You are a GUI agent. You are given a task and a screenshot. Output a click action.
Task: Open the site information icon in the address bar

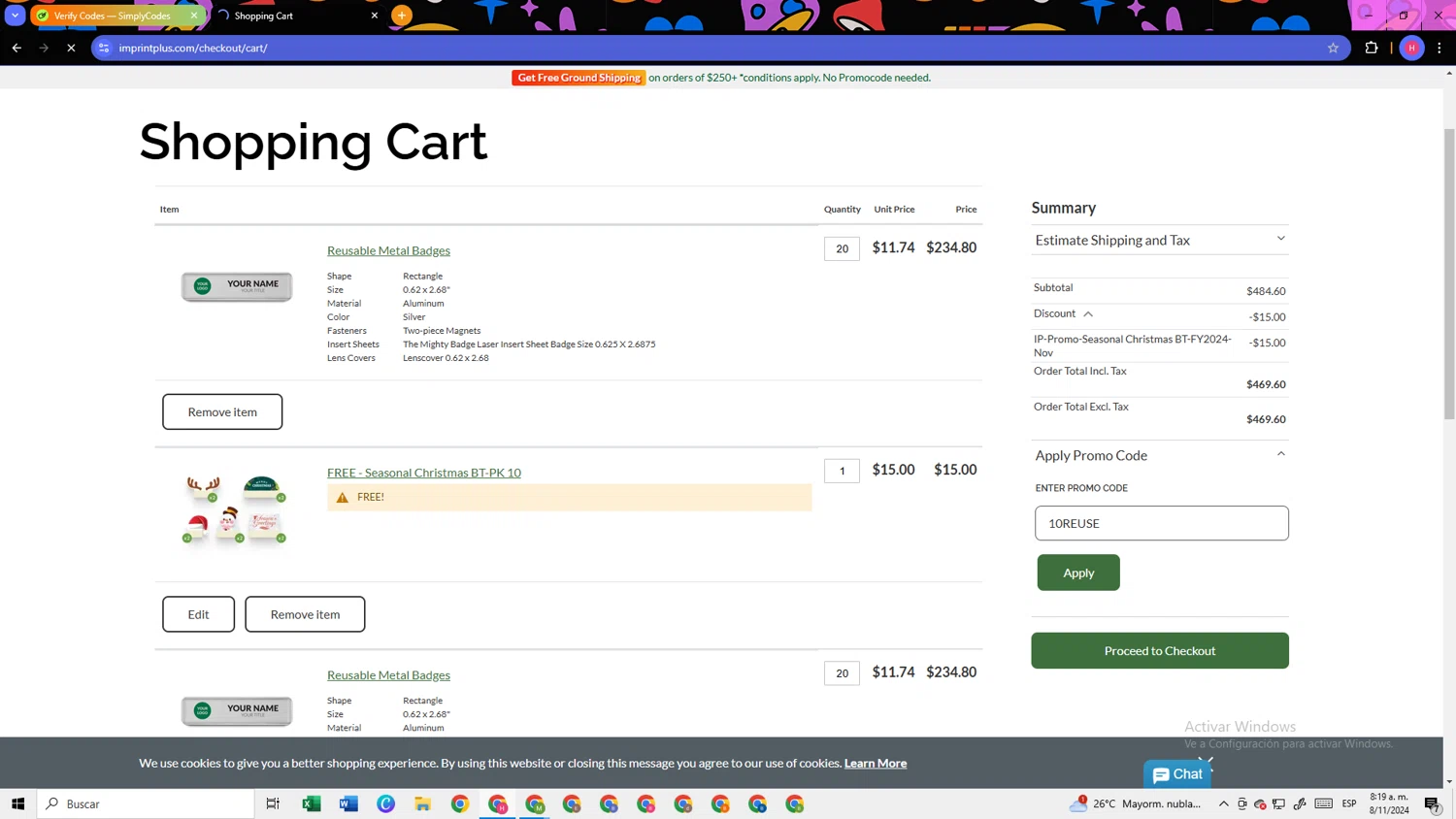pyautogui.click(x=104, y=48)
